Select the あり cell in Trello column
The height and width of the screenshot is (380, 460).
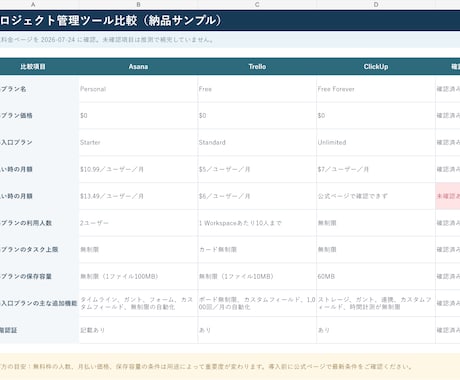[x=257, y=330]
